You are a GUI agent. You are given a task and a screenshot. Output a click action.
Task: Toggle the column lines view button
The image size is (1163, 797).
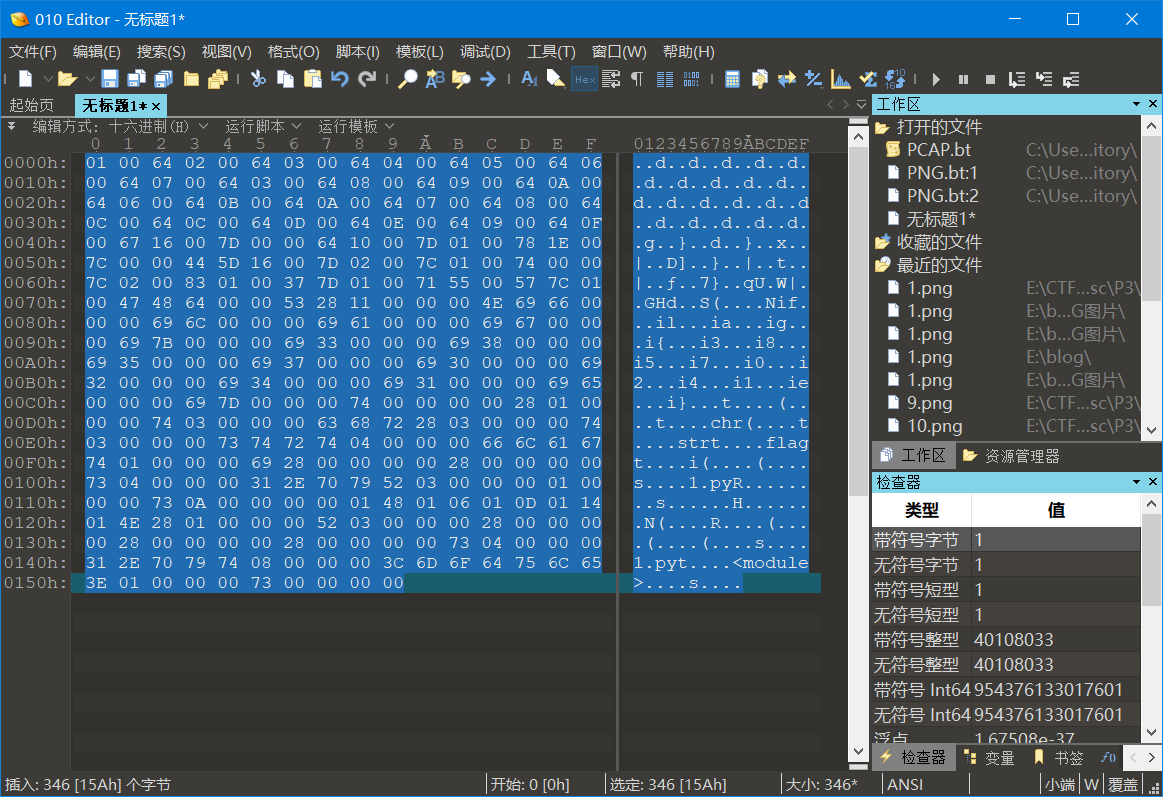coord(665,79)
